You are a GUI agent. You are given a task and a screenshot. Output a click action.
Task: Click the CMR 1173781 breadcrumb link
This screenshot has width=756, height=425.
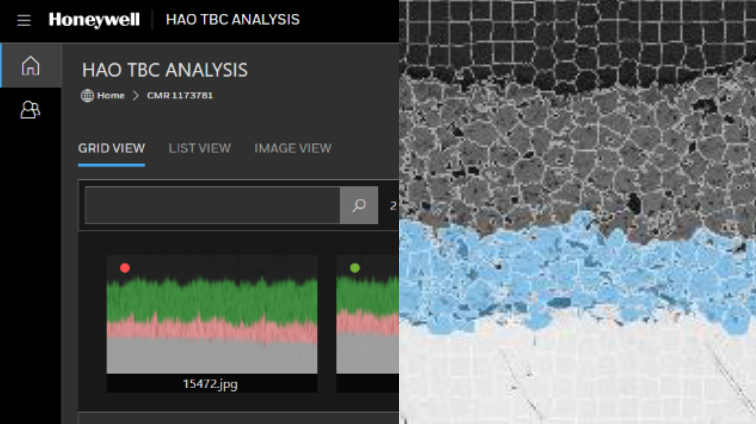180,96
